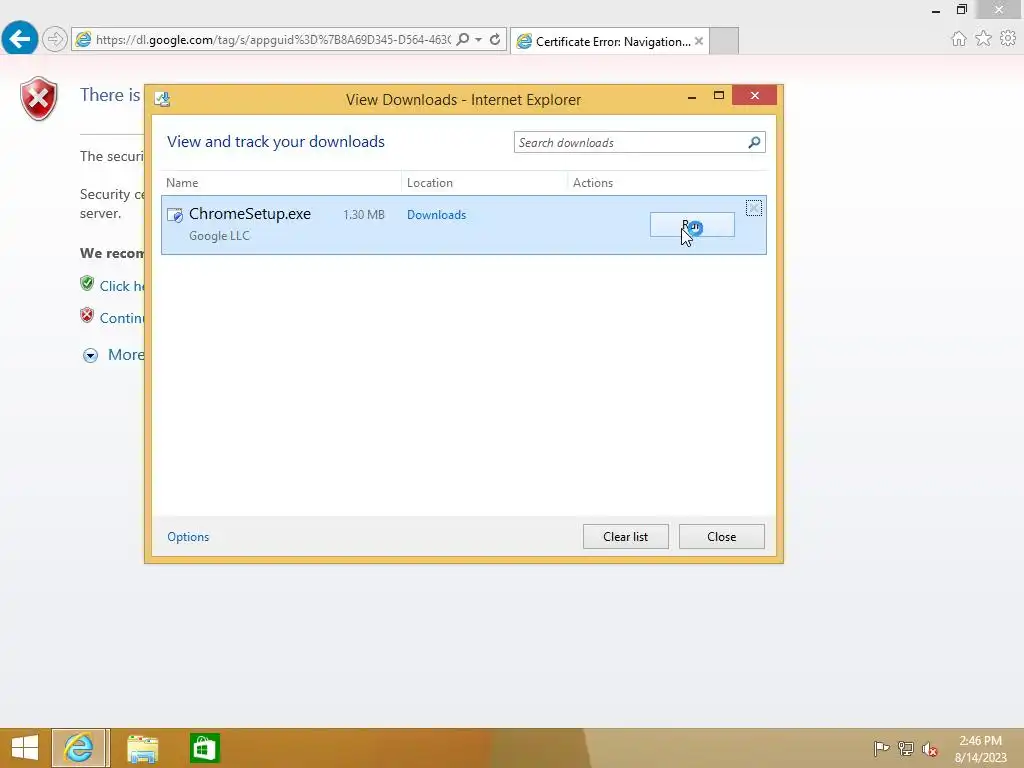Click Internet Explorer taskbar icon

pyautogui.click(x=78, y=748)
